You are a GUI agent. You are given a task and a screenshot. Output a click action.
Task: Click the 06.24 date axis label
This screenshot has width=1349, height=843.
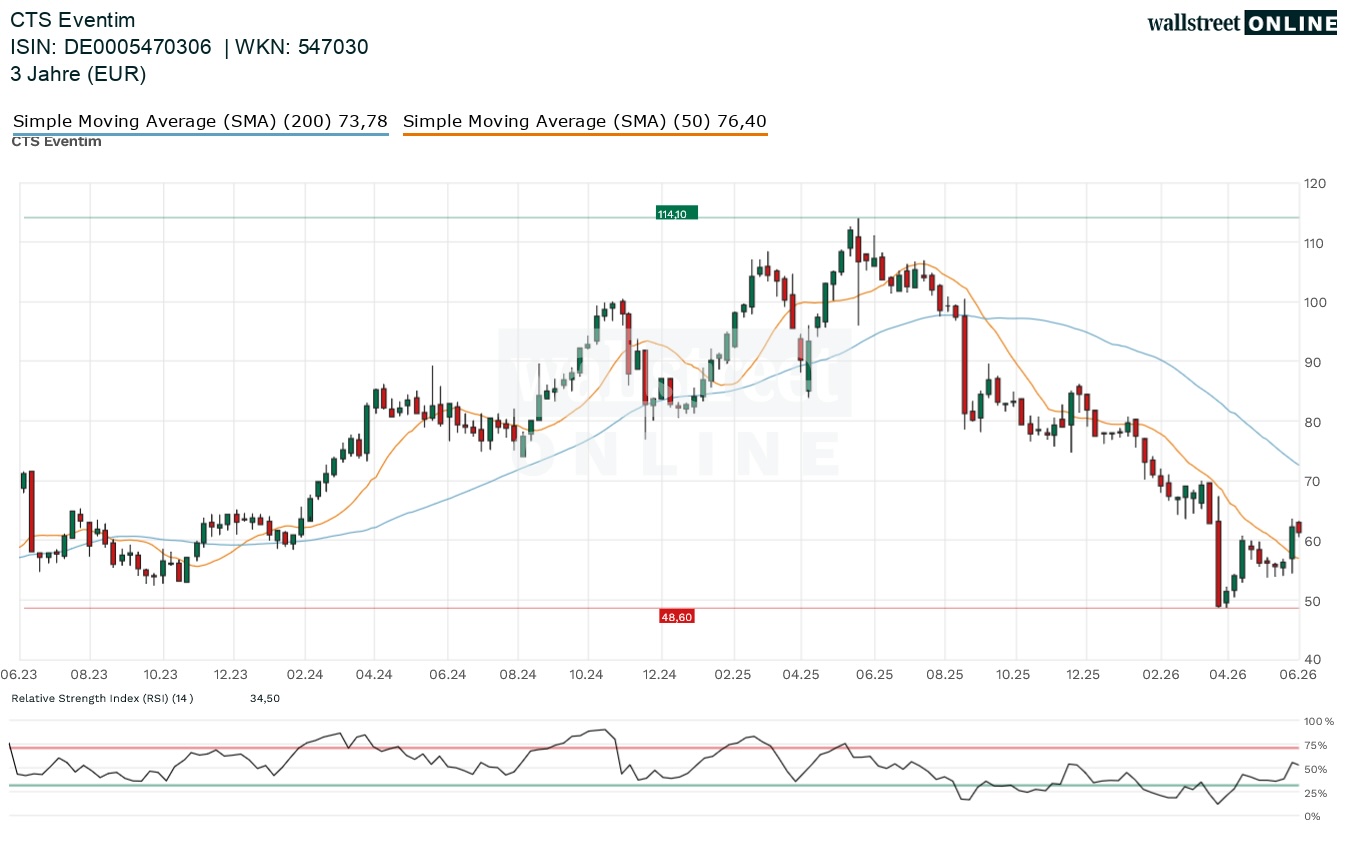pyautogui.click(x=447, y=675)
